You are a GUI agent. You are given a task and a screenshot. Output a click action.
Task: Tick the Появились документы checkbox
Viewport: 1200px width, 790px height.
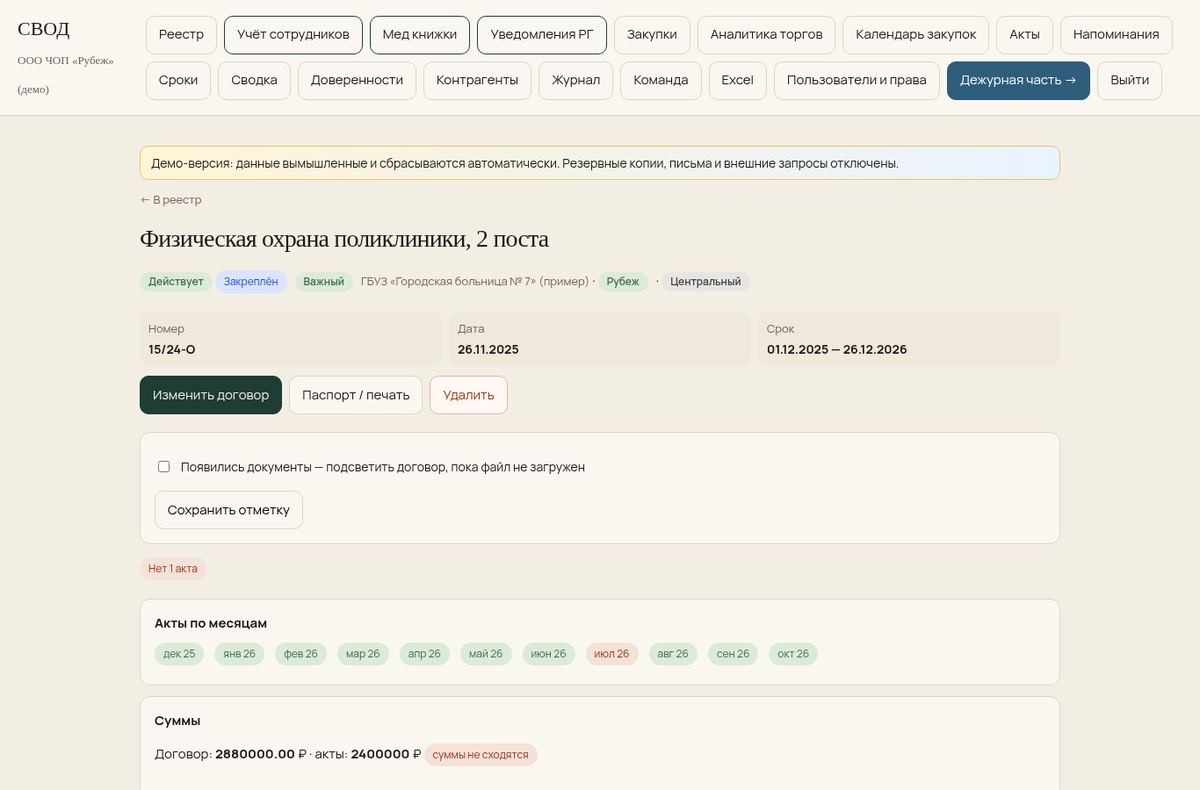(x=164, y=467)
